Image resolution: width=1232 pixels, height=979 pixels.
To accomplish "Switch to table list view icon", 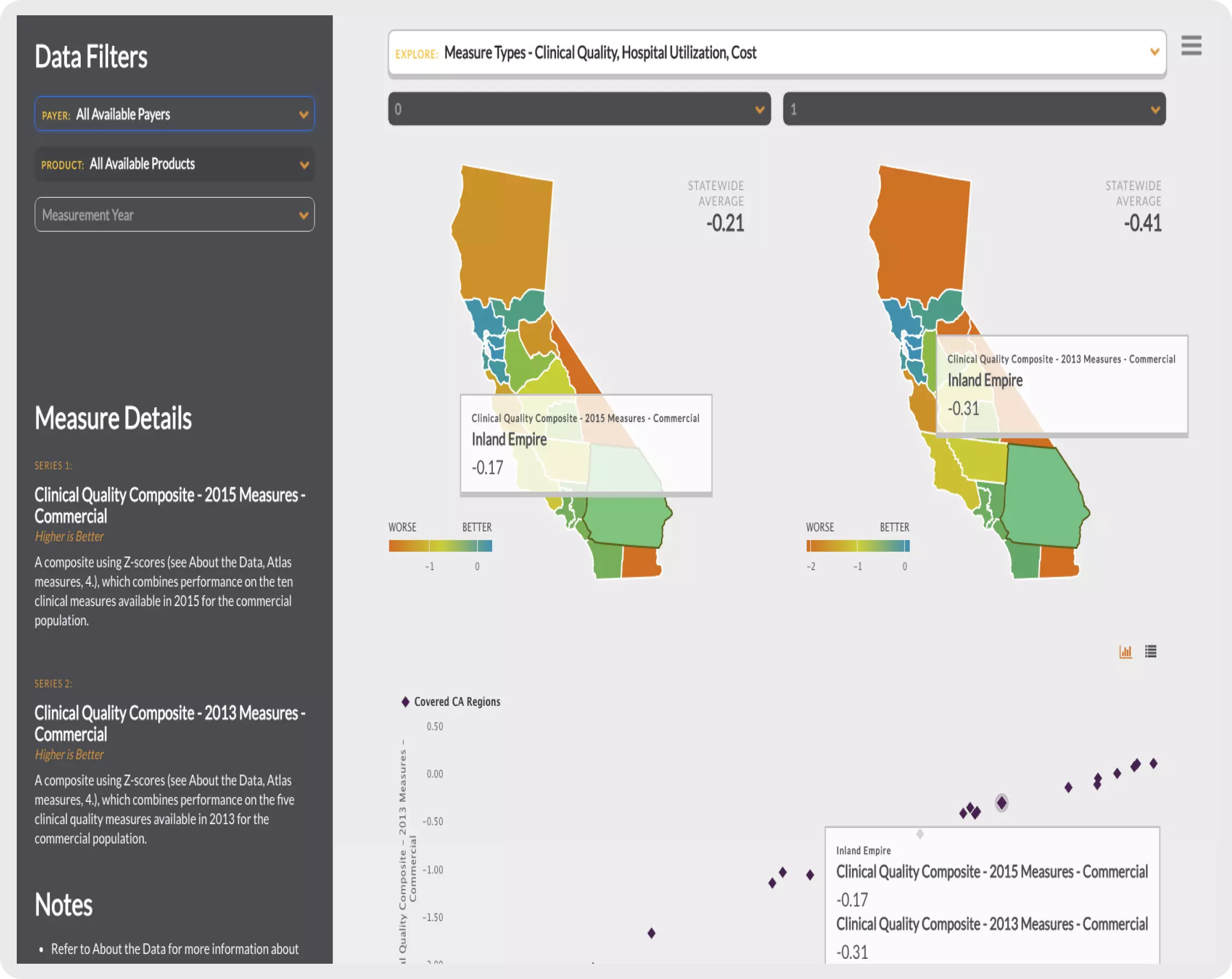I will (1150, 651).
